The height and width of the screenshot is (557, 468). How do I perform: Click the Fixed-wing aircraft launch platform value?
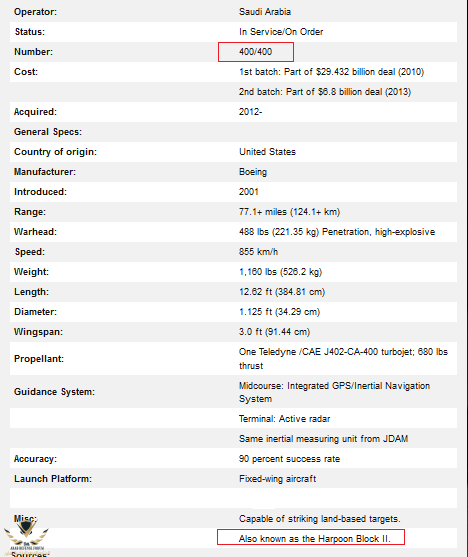pyautogui.click(x=277, y=479)
